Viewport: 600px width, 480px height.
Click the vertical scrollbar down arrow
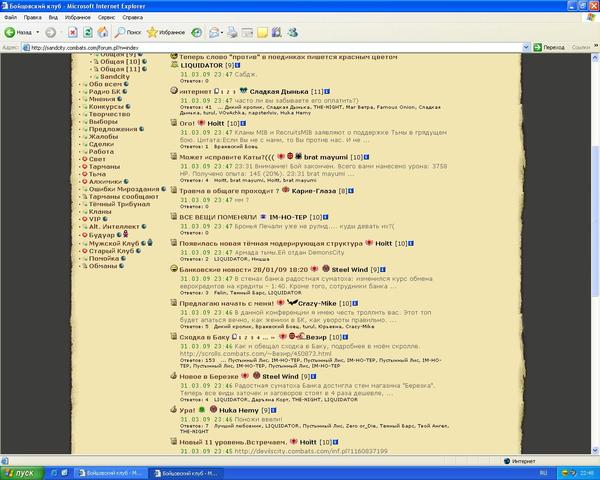pos(595,450)
